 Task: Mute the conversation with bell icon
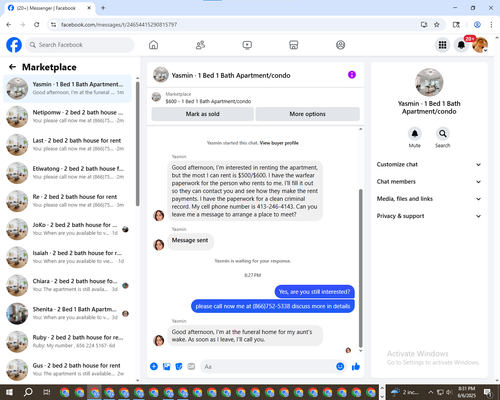415,134
